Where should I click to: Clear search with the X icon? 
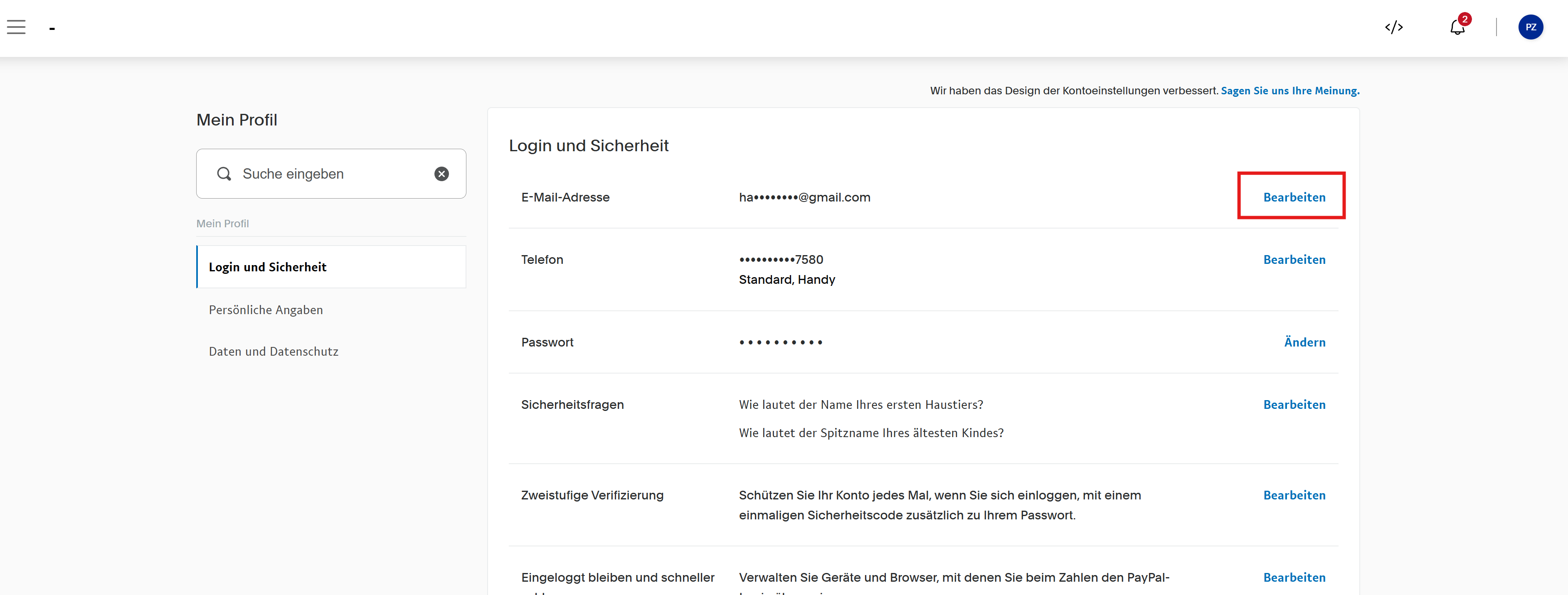[x=441, y=174]
